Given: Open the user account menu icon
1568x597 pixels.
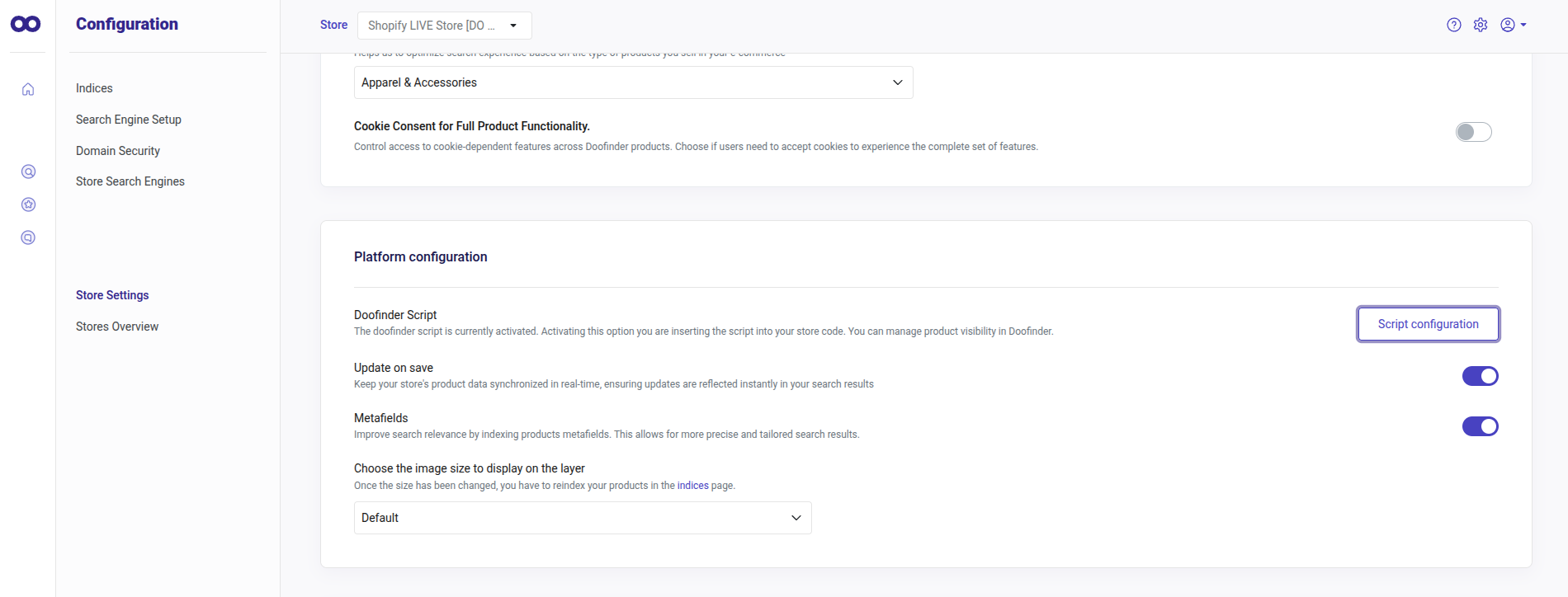Looking at the screenshot, I should pyautogui.click(x=1513, y=25).
